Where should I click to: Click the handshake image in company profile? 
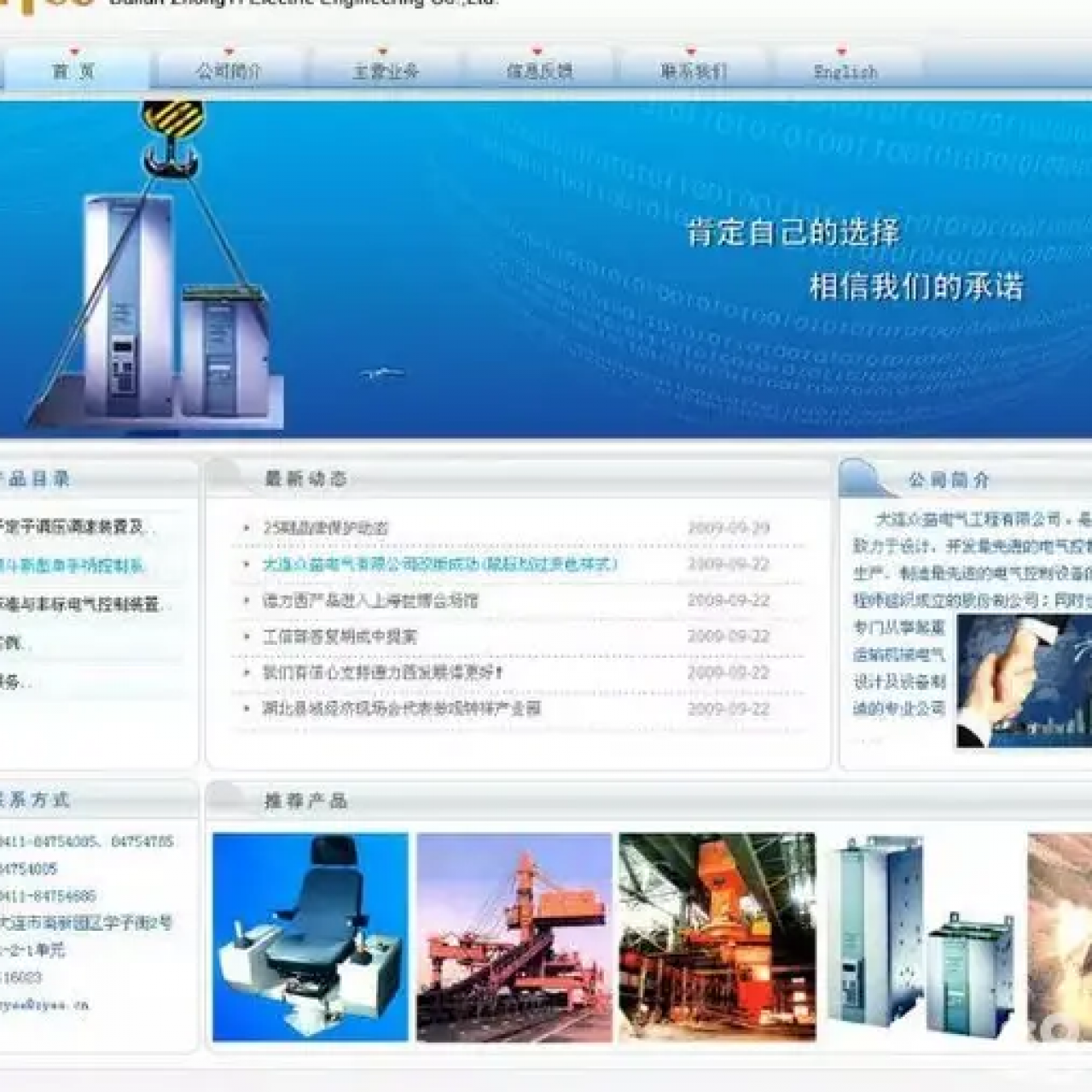pyautogui.click(x=1022, y=681)
